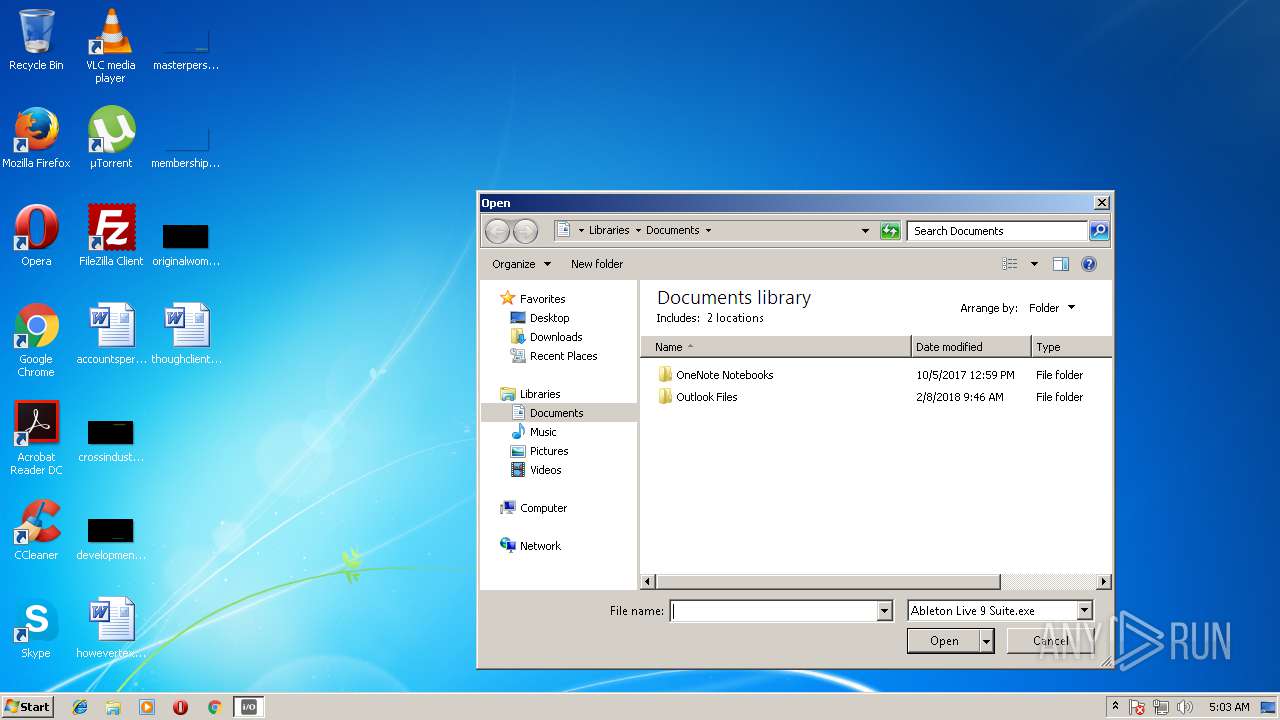1280x720 pixels.
Task: Open the File name dropdown arrow
Action: (884, 611)
